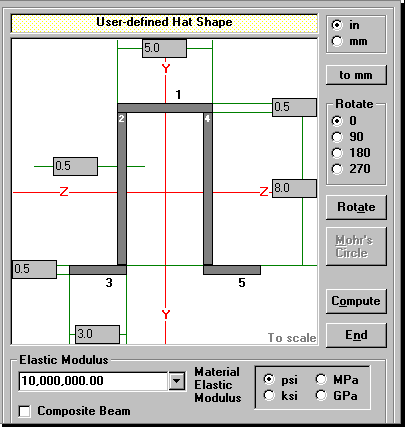
Task: Click the Rotate button
Action: (x=356, y=207)
